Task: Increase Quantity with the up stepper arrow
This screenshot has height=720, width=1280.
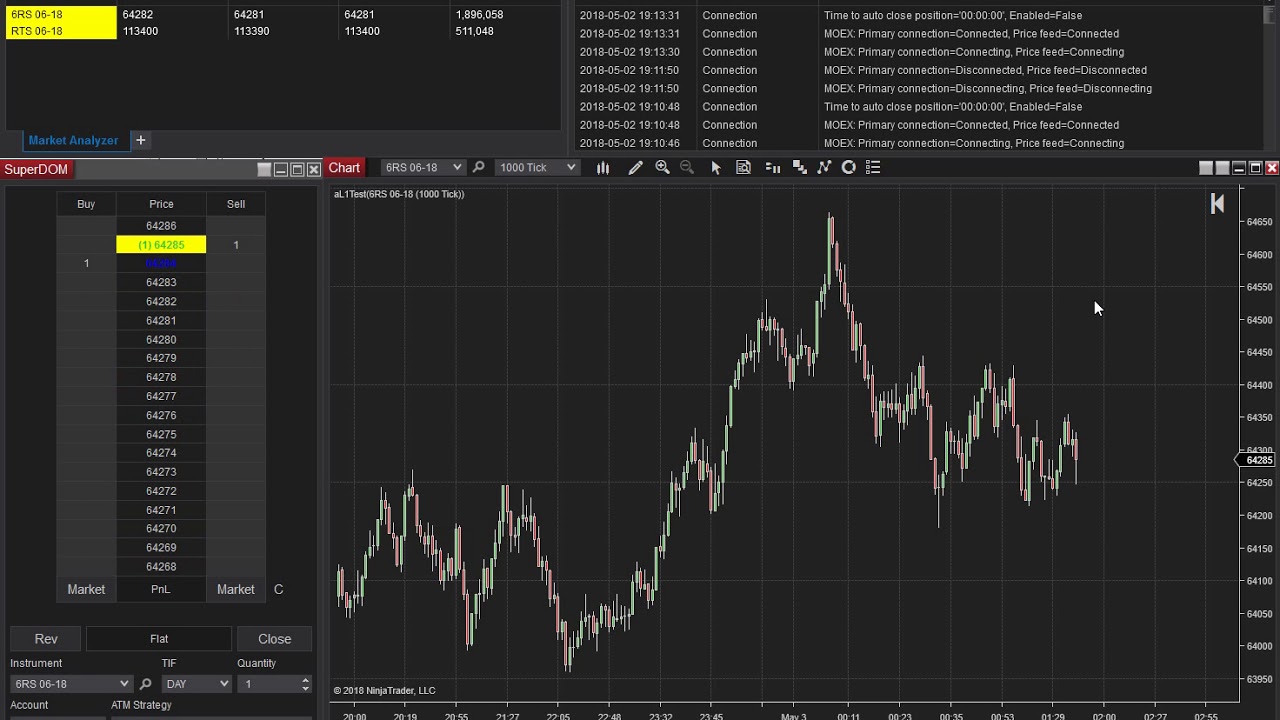Action: coord(305,680)
